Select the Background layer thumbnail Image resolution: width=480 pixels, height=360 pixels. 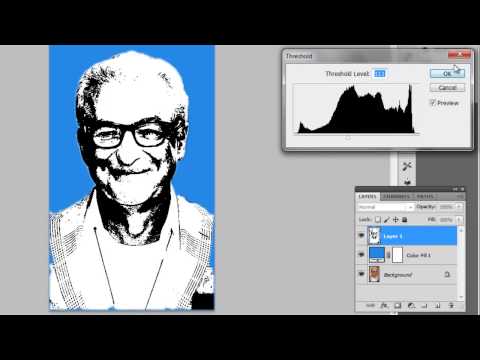tap(374, 274)
